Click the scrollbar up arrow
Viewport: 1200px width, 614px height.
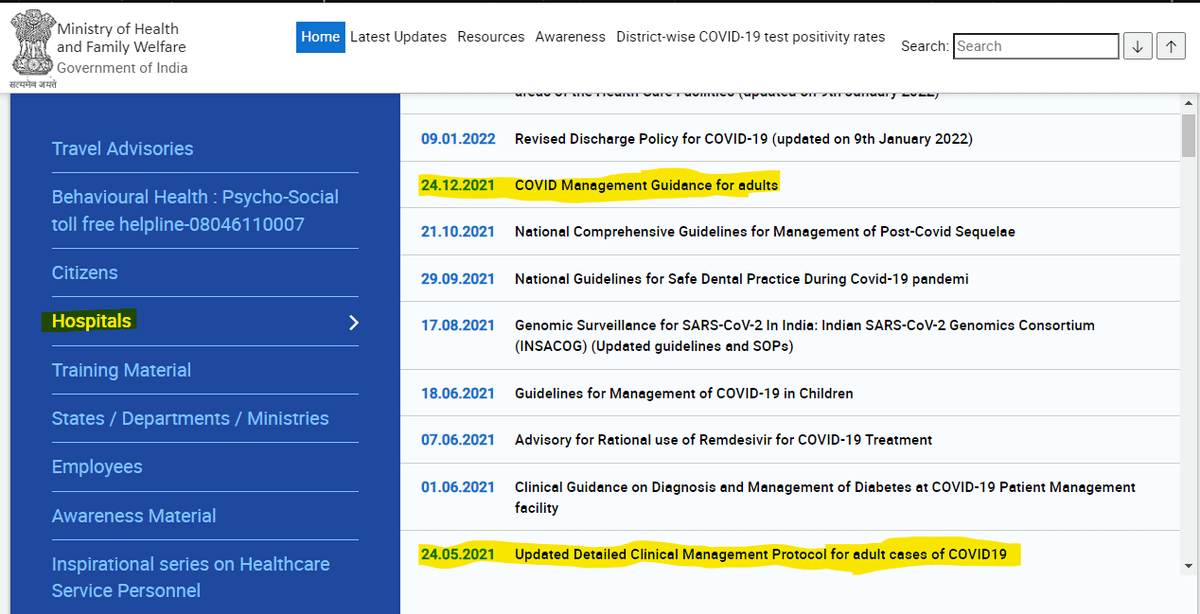pyautogui.click(x=1188, y=103)
